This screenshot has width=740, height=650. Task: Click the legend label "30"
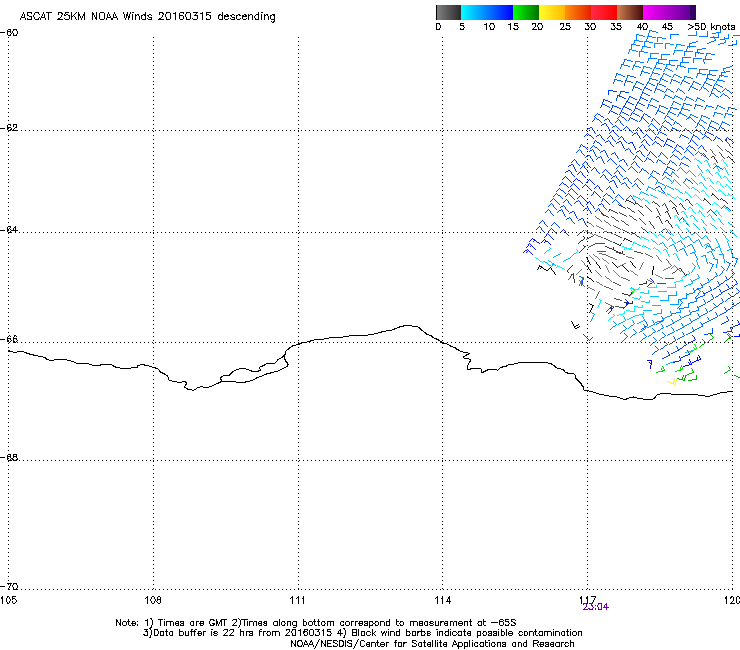(x=590, y=27)
